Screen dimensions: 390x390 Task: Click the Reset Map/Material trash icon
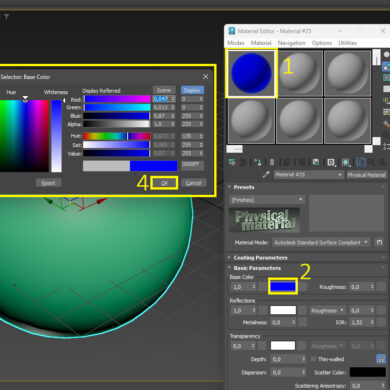[272, 162]
